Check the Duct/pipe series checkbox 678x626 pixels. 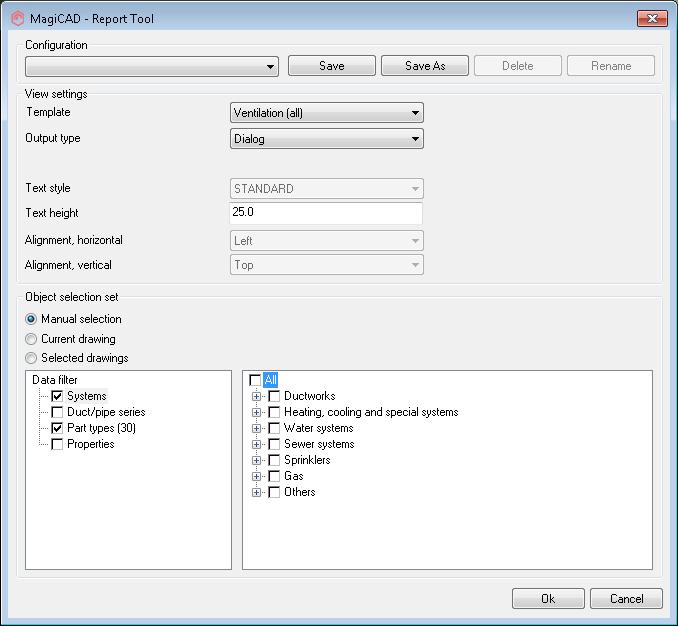tap(57, 412)
